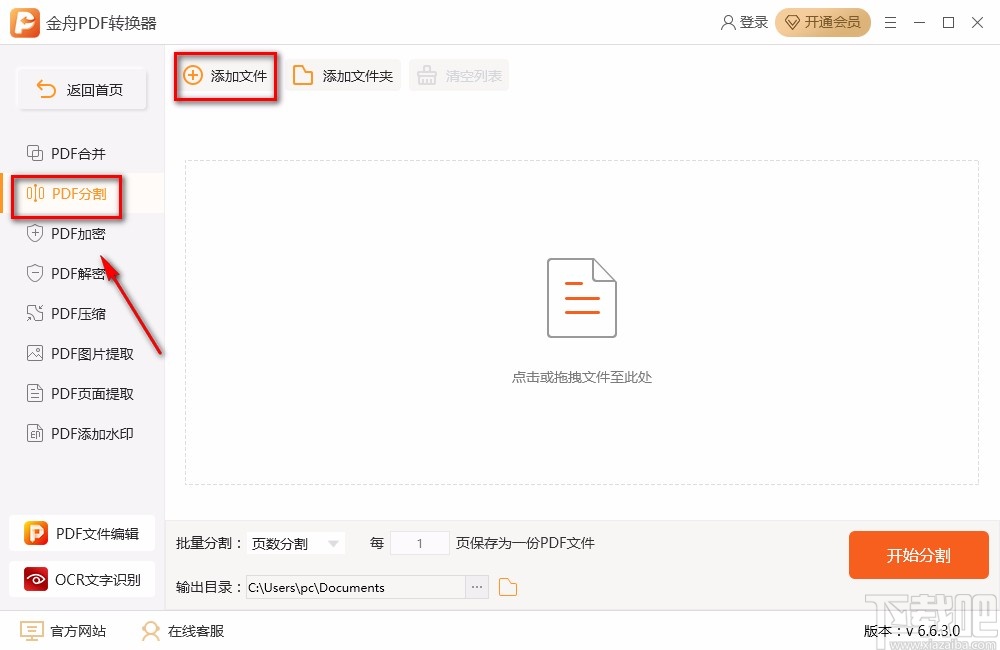
Task: Click the PDF合并 merge icon
Action: tap(34, 153)
